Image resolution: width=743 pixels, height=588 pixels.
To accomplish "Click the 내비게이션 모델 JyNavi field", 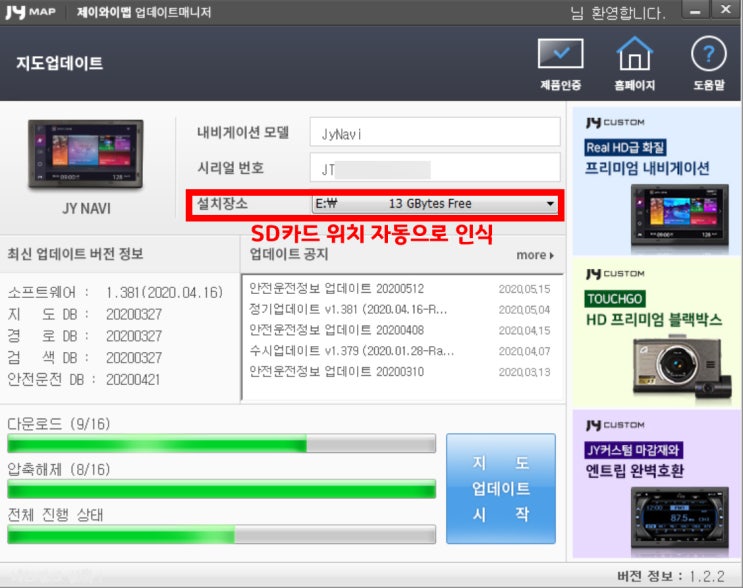I will (435, 132).
